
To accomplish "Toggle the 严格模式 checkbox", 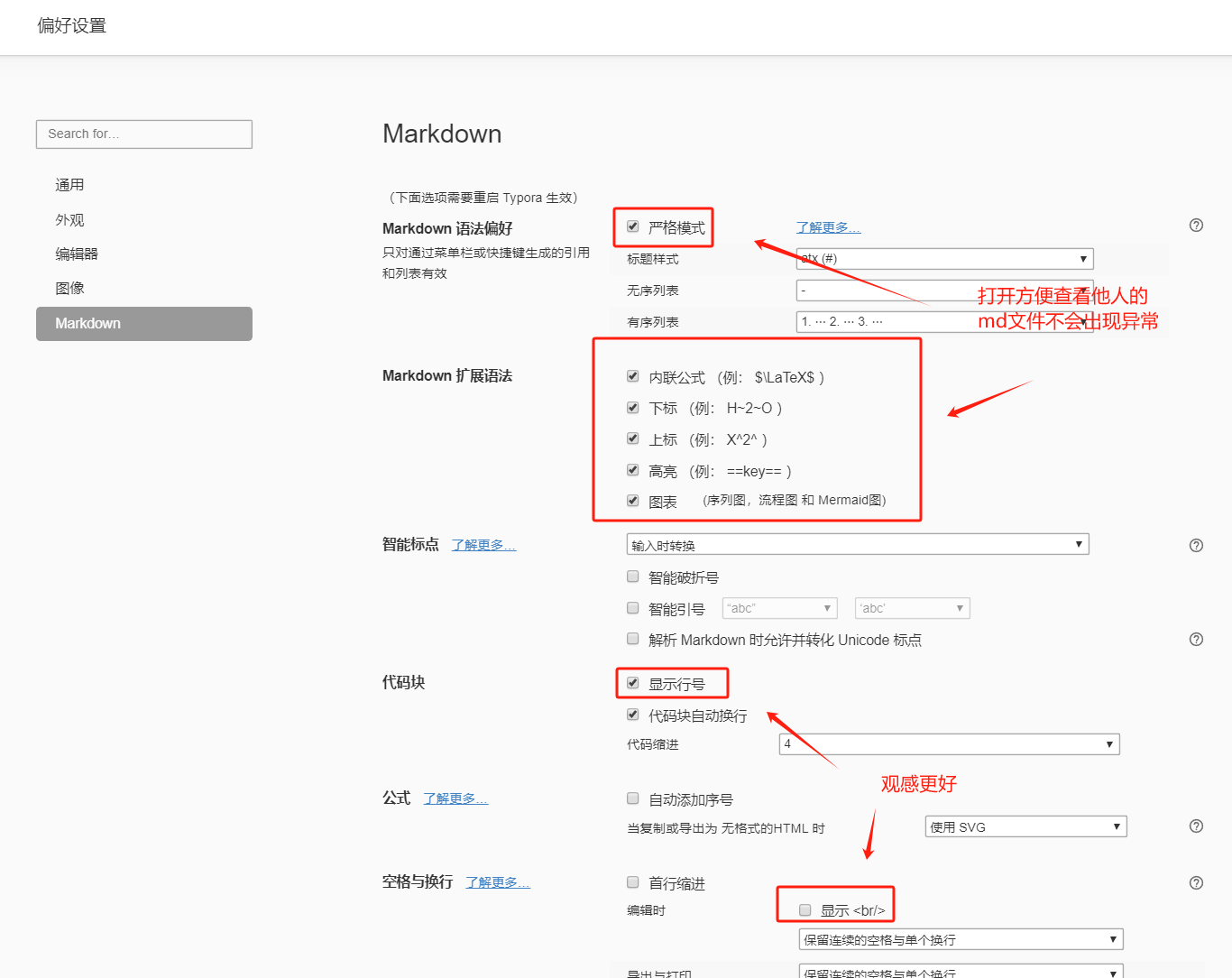I will point(633,227).
